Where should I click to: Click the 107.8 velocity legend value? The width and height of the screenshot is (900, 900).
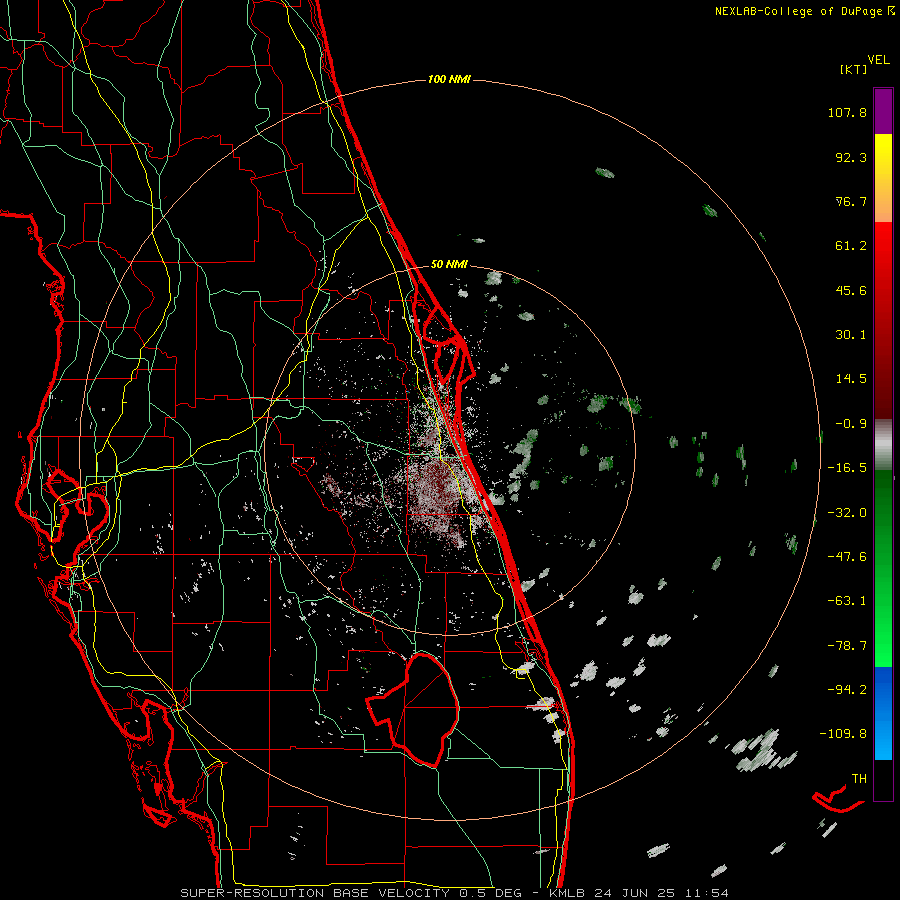pyautogui.click(x=847, y=112)
